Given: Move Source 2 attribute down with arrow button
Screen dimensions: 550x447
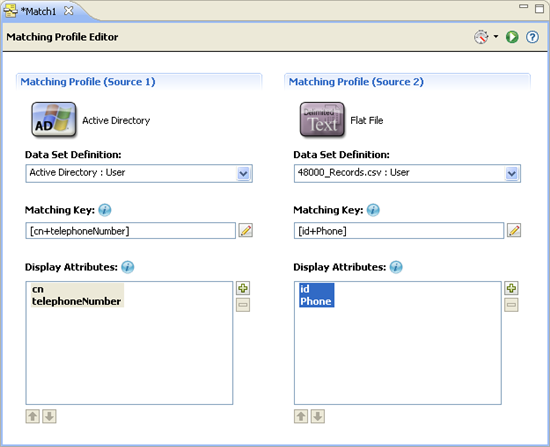Looking at the screenshot, I should pyautogui.click(x=318, y=416).
